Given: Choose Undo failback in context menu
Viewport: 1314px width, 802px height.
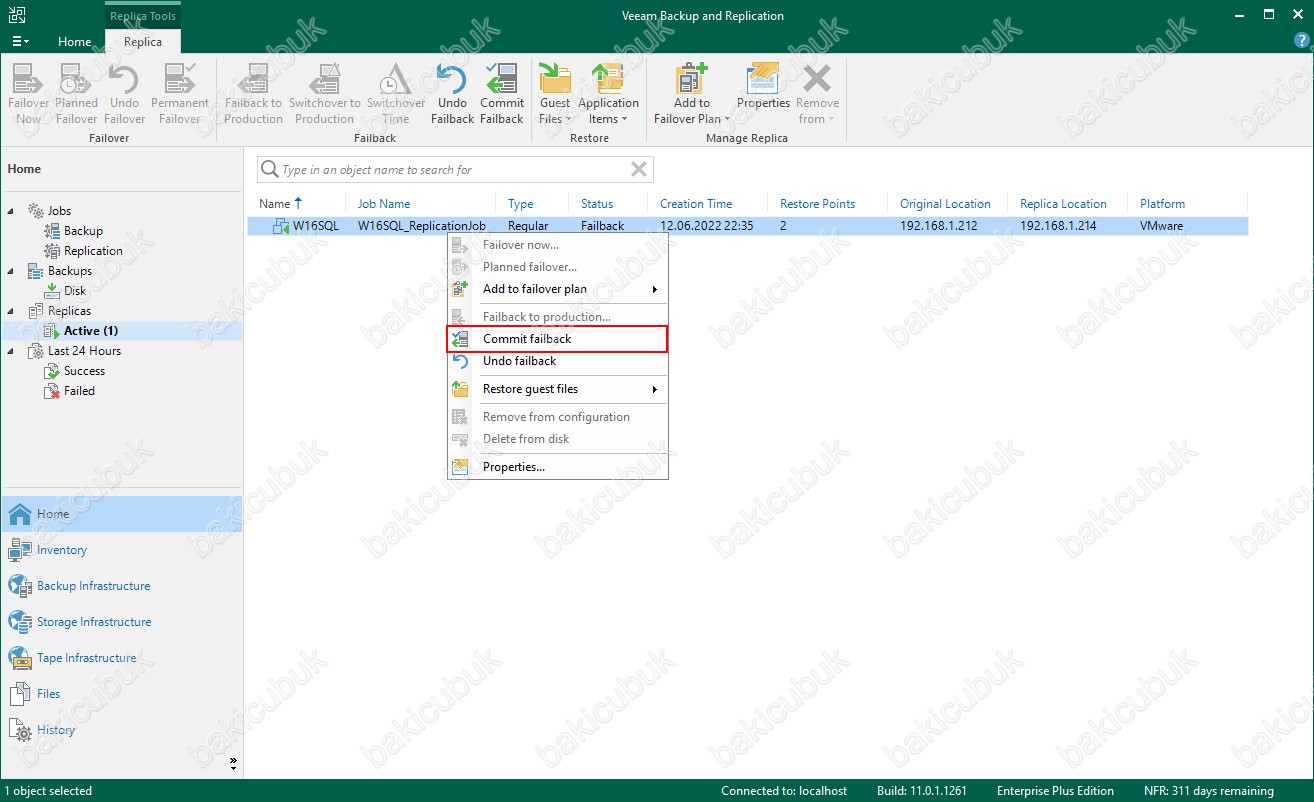Looking at the screenshot, I should [x=557, y=361].
